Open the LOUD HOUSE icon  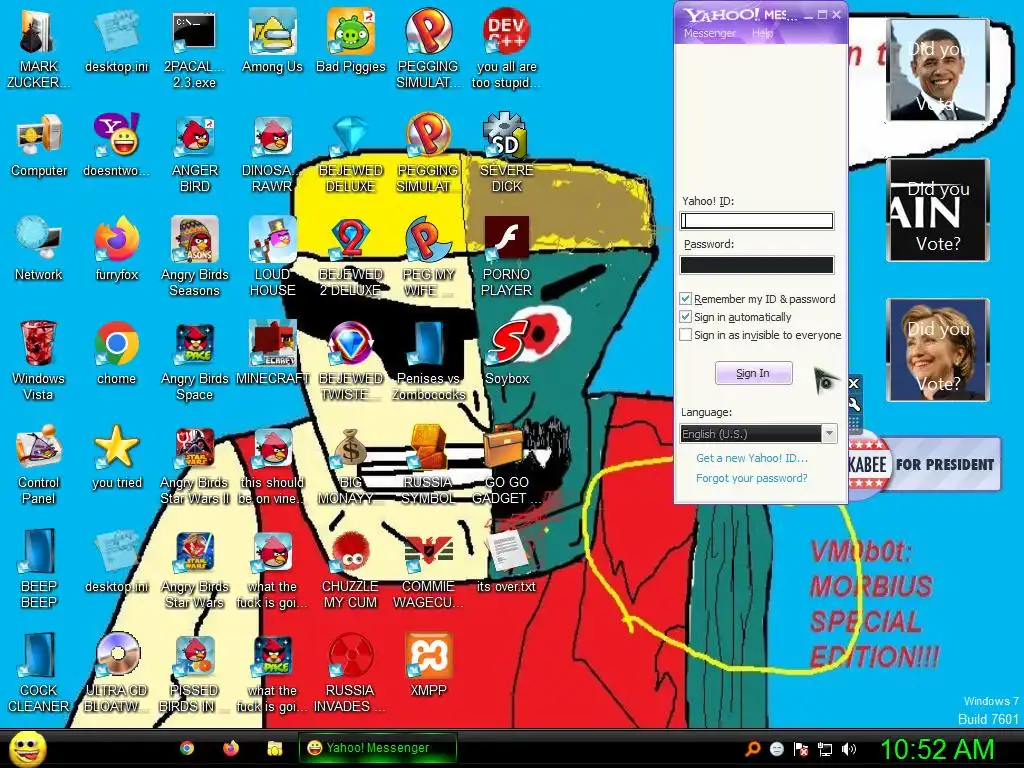click(272, 257)
